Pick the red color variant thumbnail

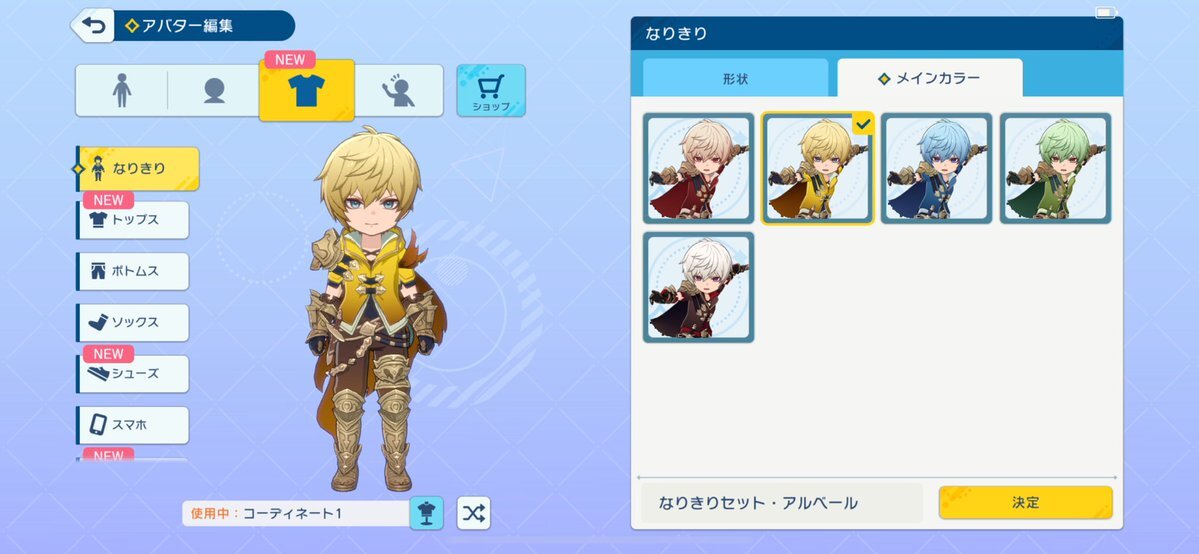click(698, 168)
